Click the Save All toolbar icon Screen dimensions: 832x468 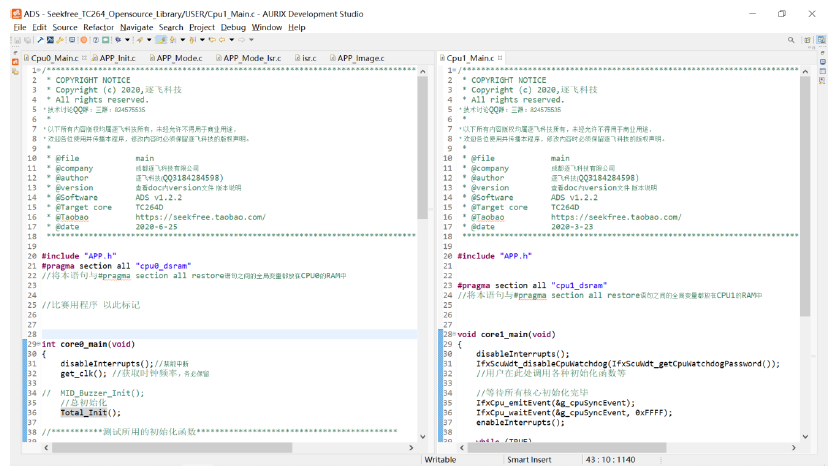coord(28,40)
